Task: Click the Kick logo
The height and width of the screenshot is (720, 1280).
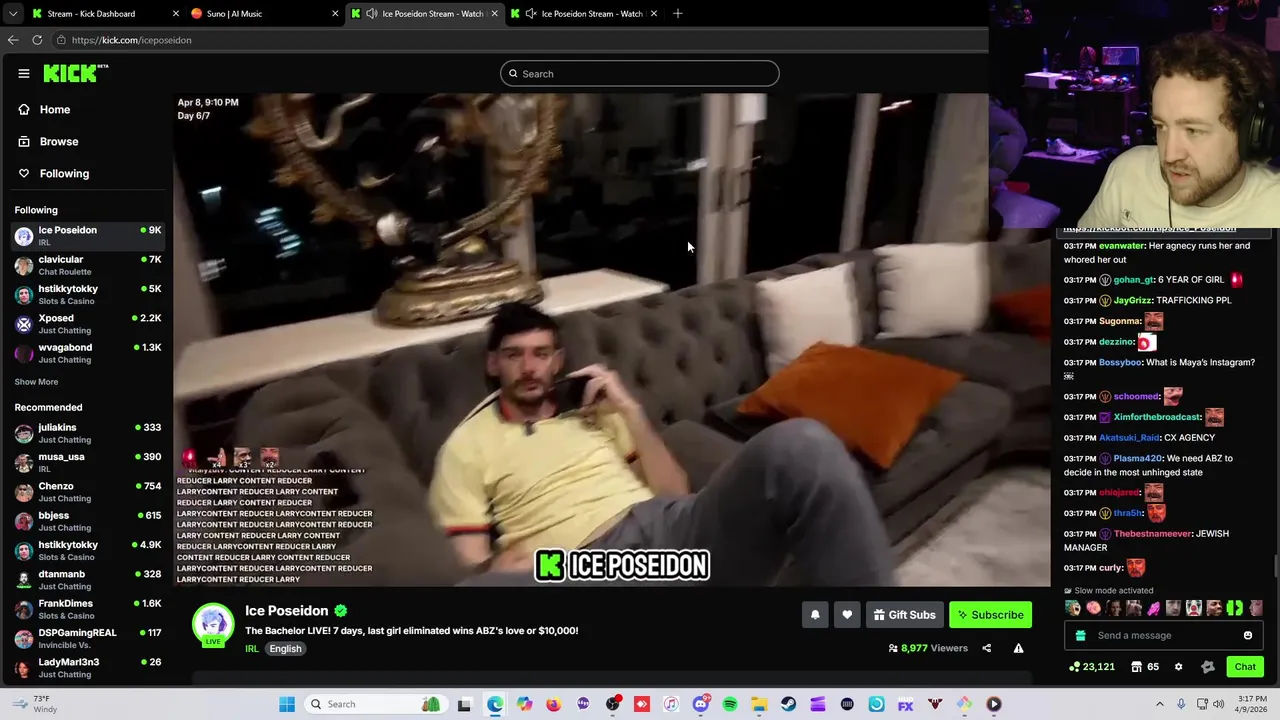Action: [x=75, y=73]
